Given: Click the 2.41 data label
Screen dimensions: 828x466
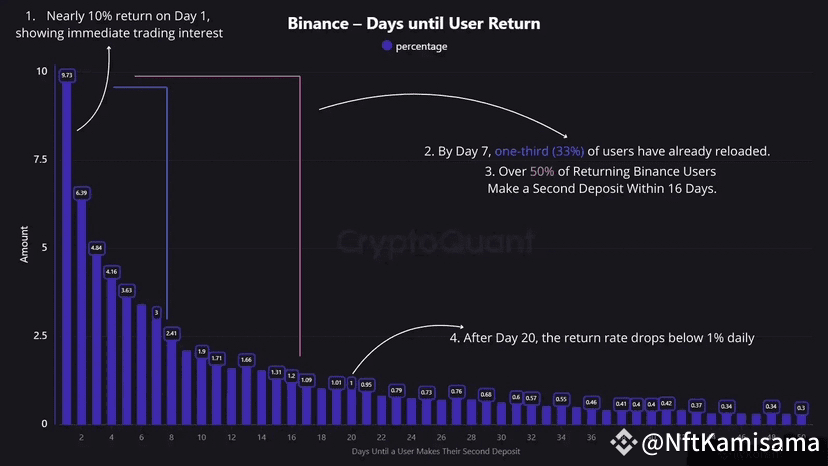Looking at the screenshot, I should 171,333.
